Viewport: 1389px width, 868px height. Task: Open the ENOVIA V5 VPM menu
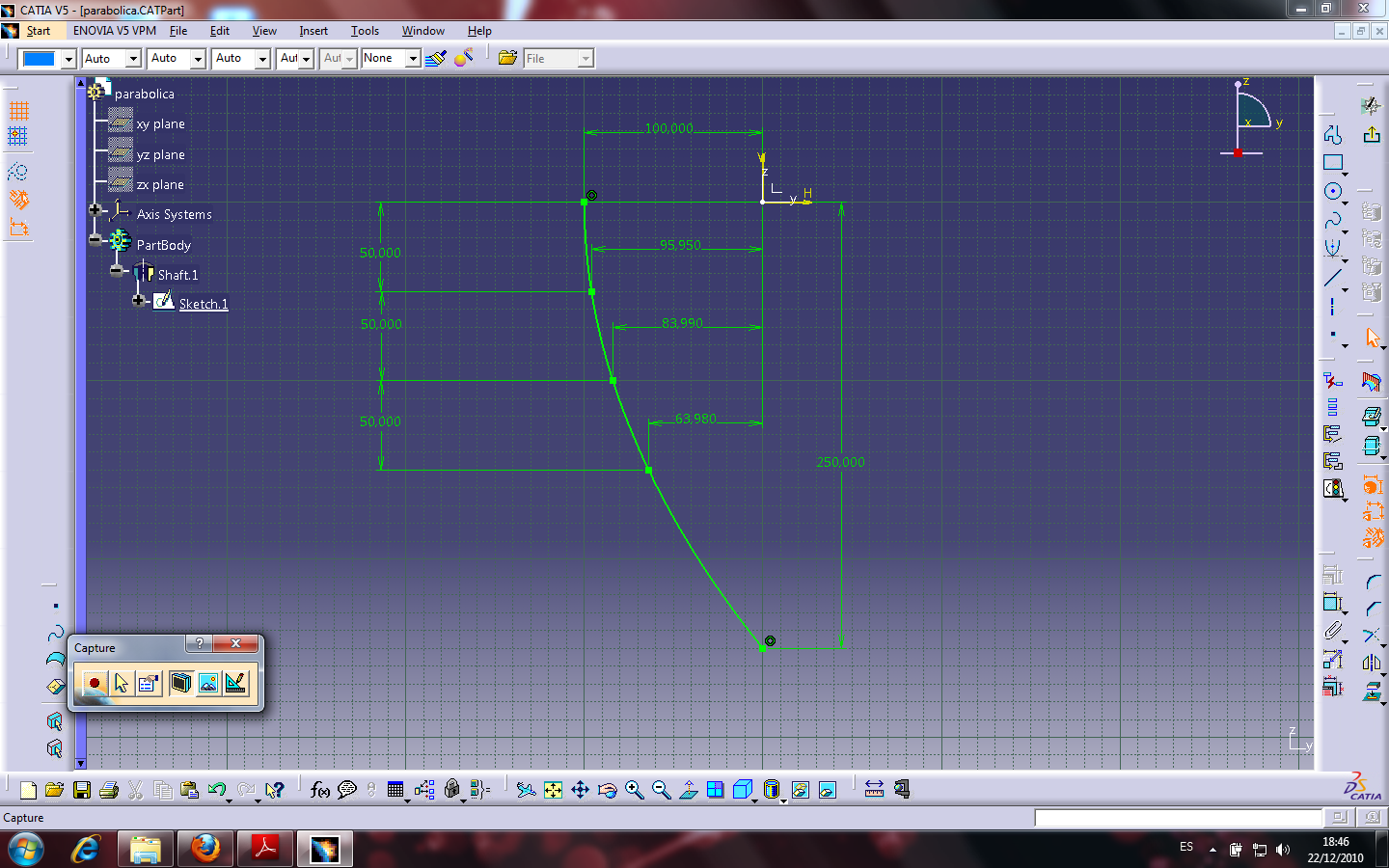point(114,31)
